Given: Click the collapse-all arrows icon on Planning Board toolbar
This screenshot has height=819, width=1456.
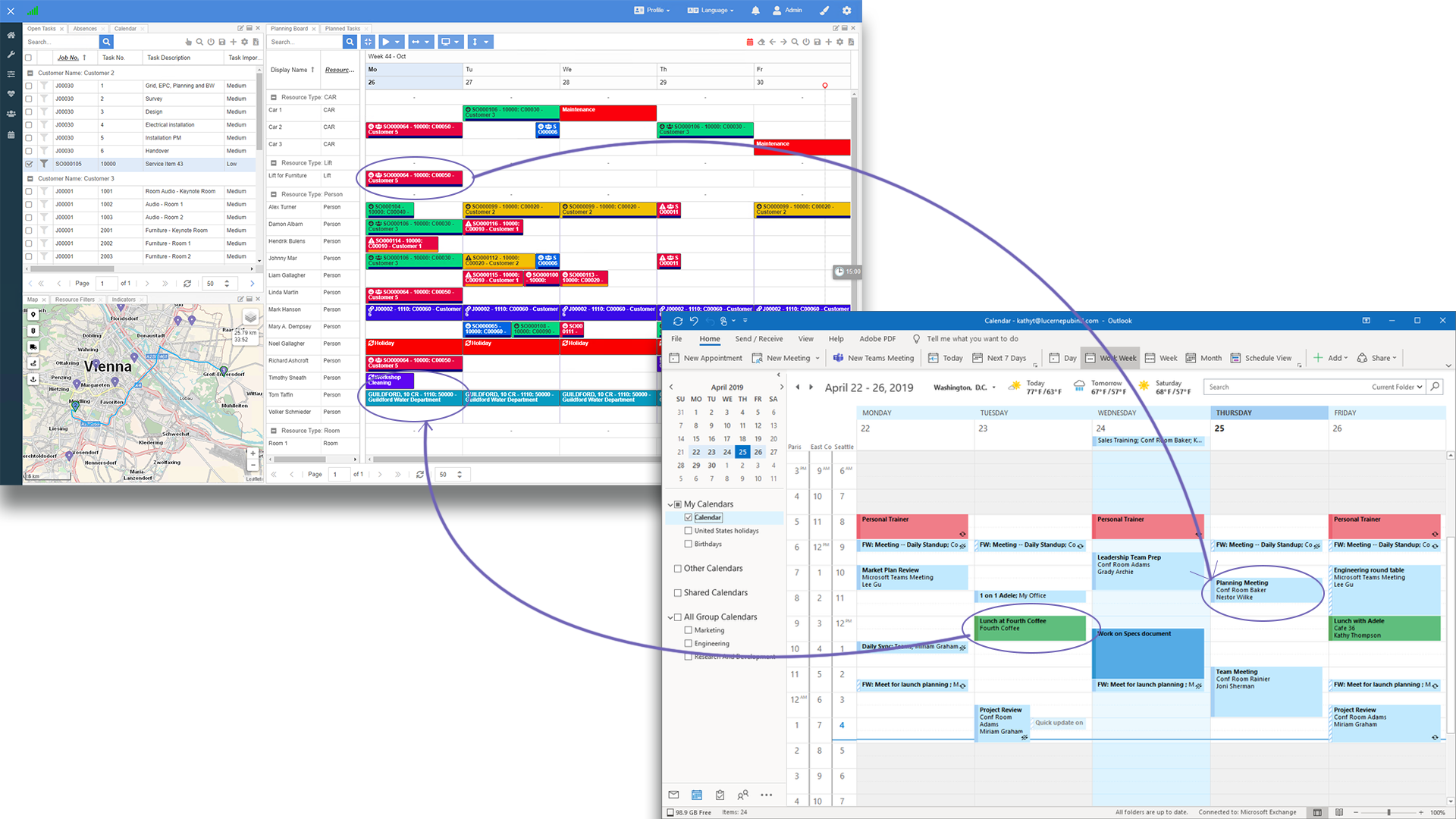Looking at the screenshot, I should [x=368, y=42].
